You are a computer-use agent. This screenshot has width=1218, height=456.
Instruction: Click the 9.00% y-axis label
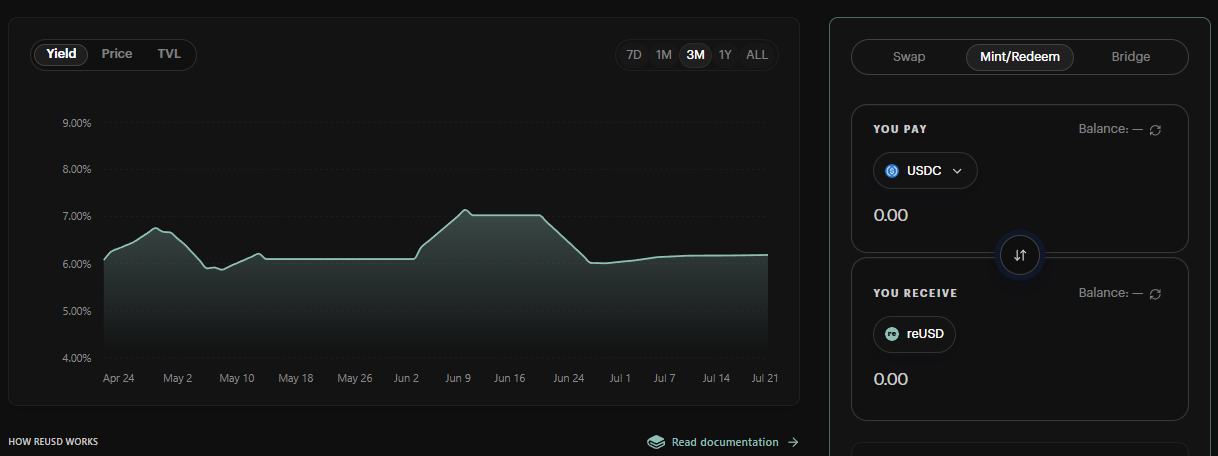click(77, 124)
